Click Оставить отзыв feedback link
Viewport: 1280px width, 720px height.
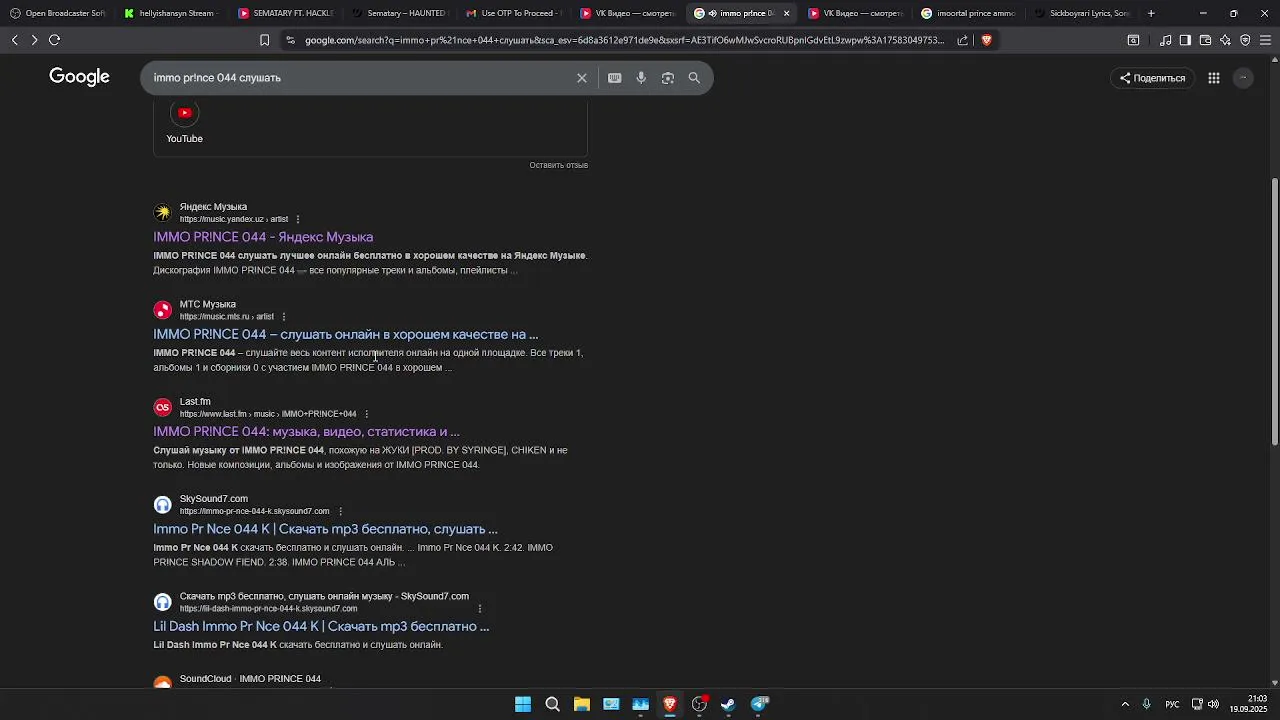[x=558, y=165]
